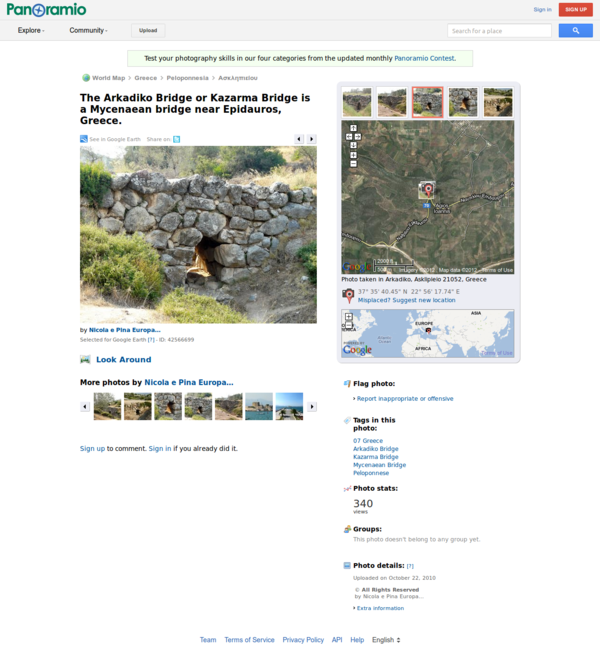Zoom out on satellite map
This screenshot has height=647, width=600.
point(353,163)
